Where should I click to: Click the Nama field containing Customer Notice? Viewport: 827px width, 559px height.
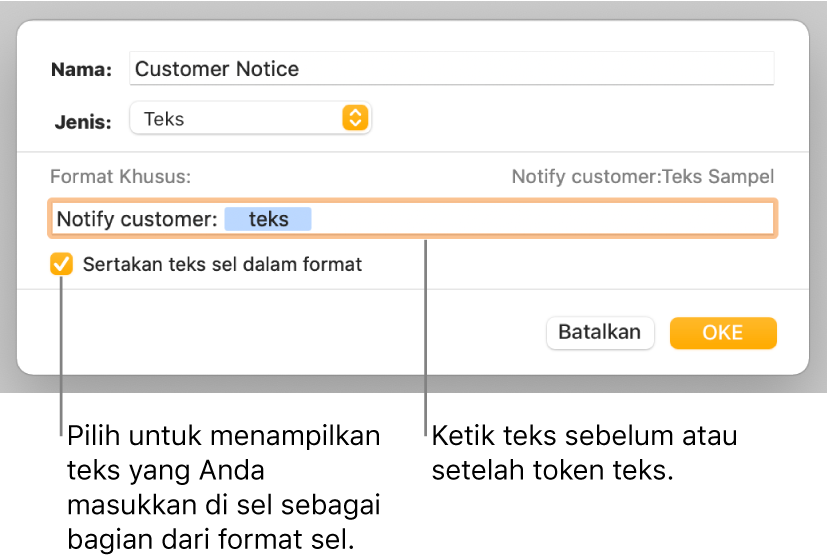click(x=451, y=69)
